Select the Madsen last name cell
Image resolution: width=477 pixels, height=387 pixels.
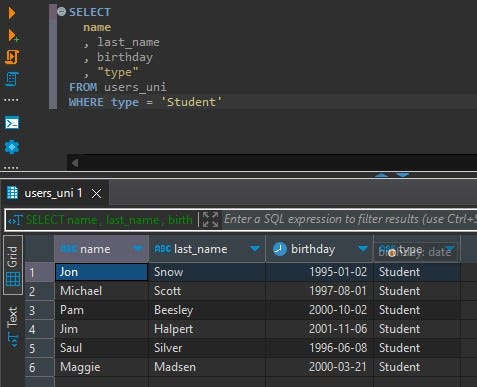tap(207, 367)
